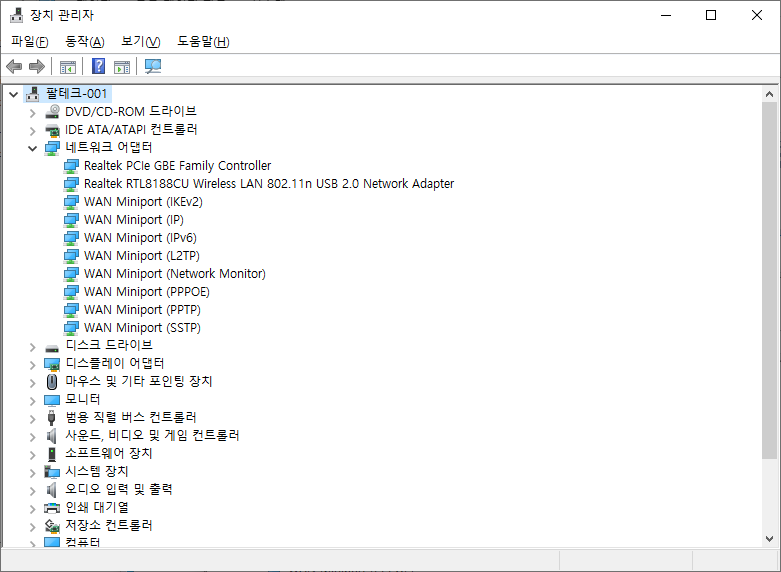Click the Realtek PCIe GBE adapter icon
The image size is (781, 572).
[x=71, y=166]
